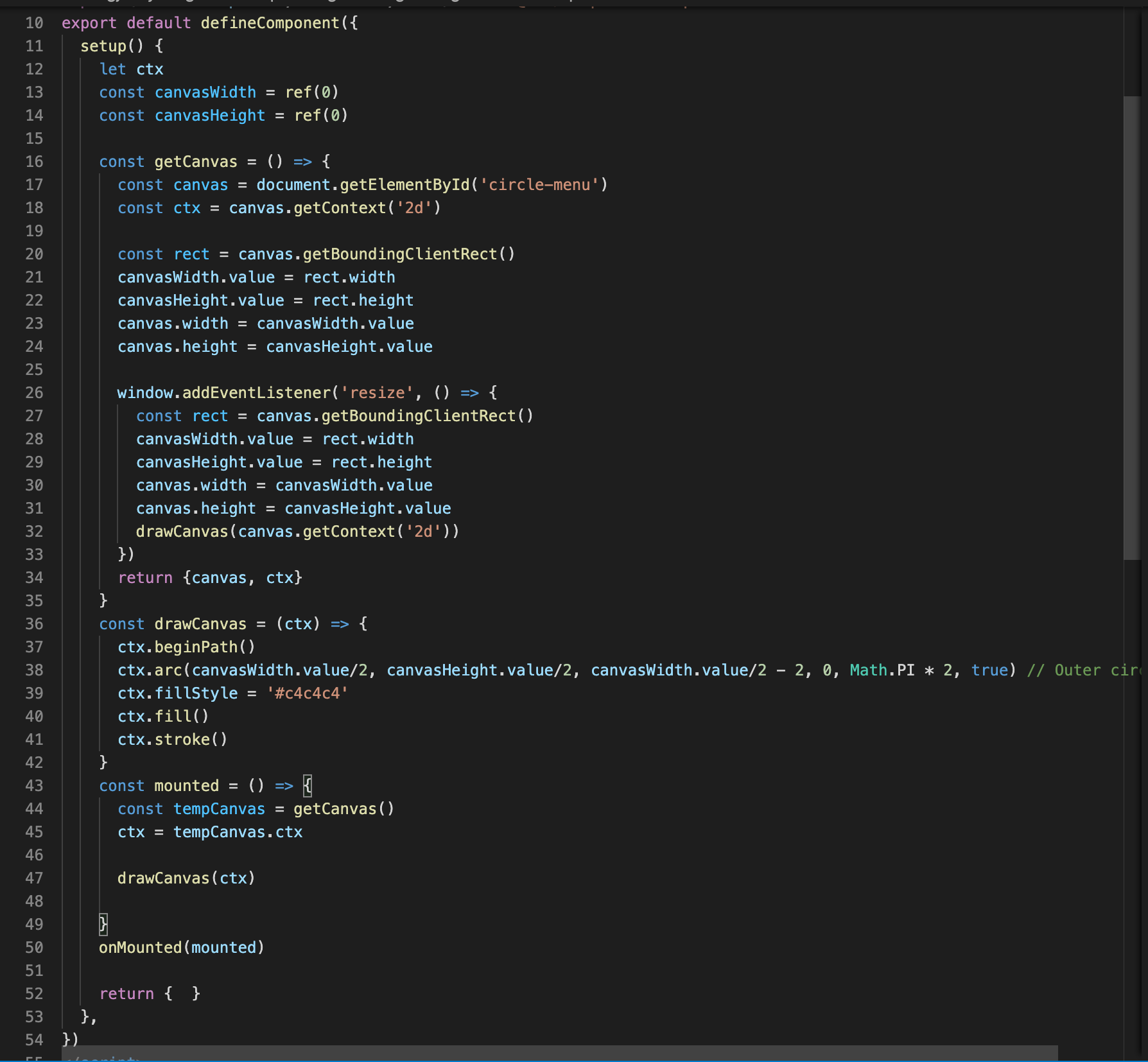Click 'ctx.fill()' on line 40

click(163, 717)
